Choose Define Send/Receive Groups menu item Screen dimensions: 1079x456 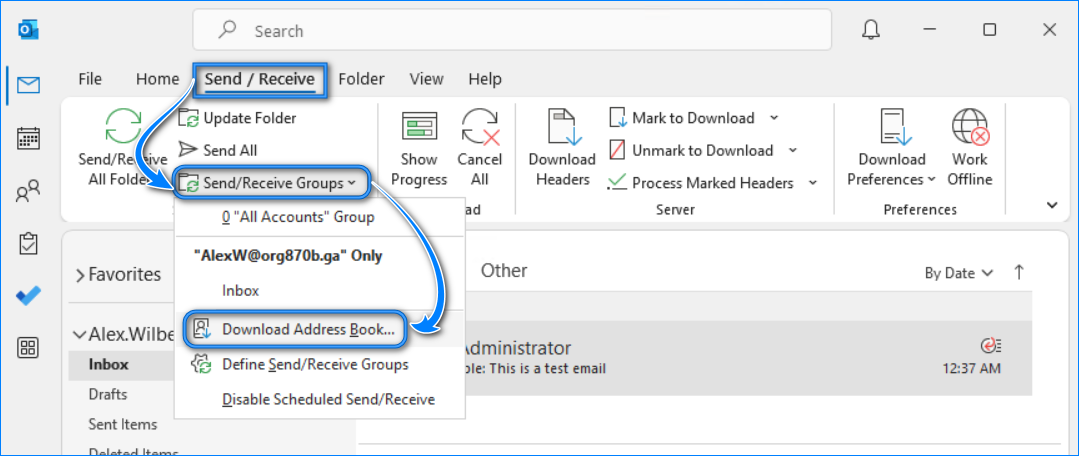(x=320, y=365)
